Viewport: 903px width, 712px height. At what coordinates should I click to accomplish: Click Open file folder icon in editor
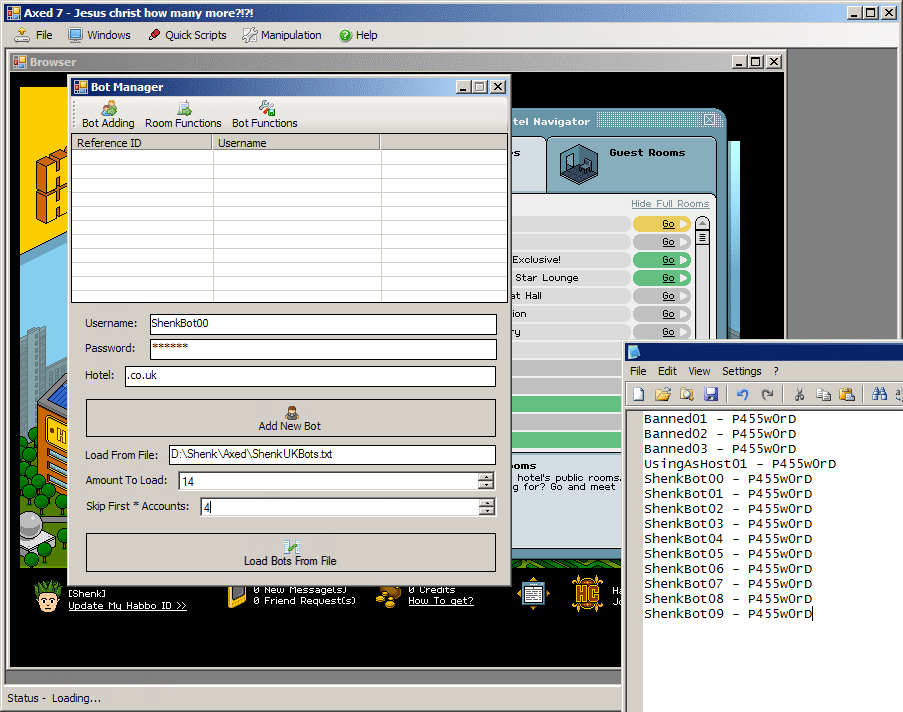(x=663, y=395)
